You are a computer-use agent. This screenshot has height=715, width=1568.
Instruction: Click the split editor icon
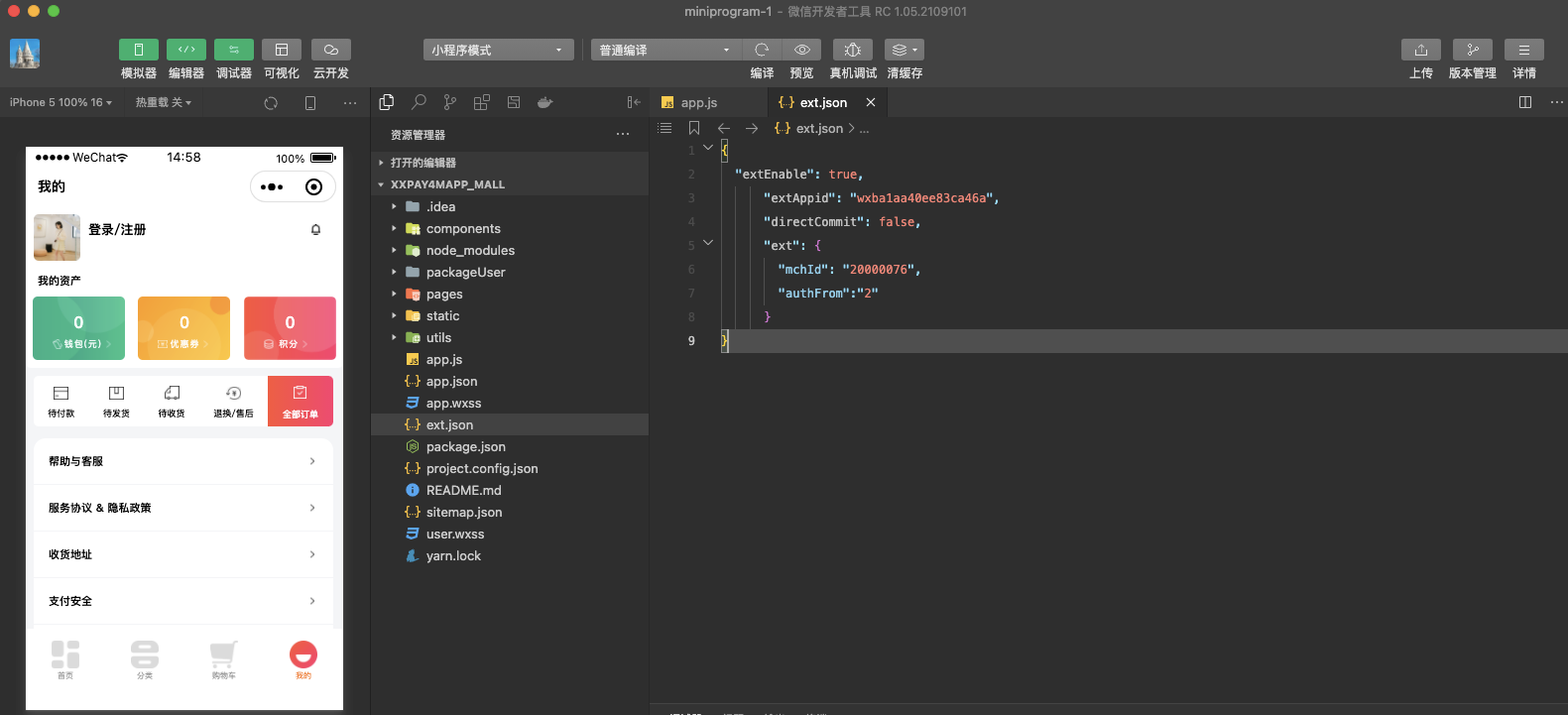(x=1525, y=102)
